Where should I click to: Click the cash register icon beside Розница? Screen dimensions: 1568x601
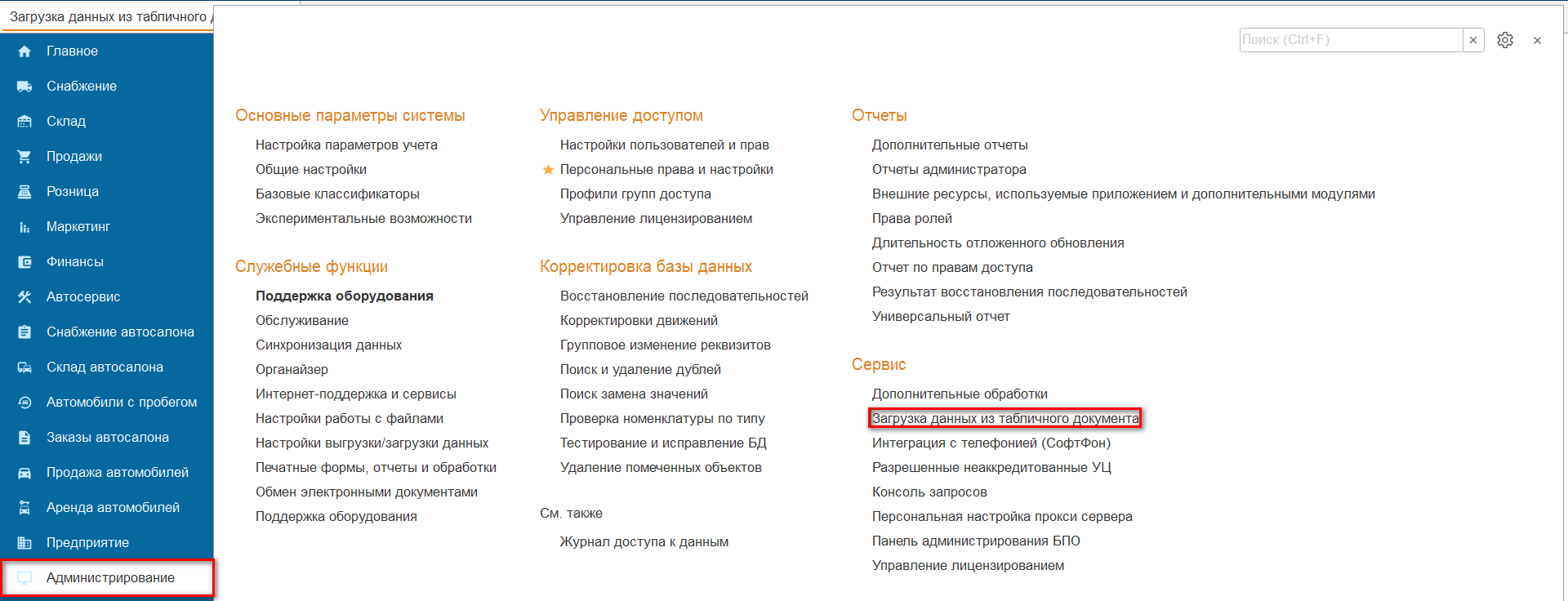24,192
